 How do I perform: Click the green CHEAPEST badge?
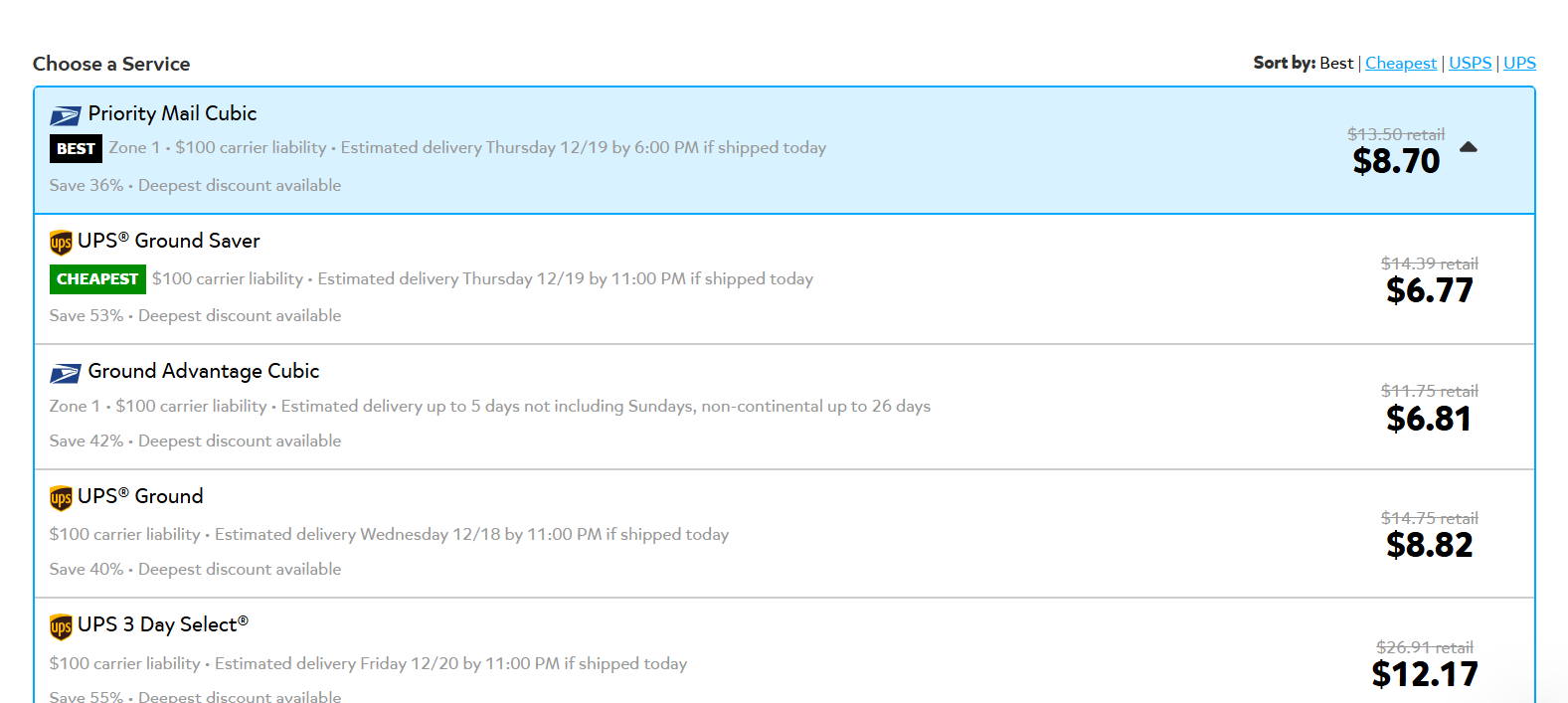click(97, 278)
